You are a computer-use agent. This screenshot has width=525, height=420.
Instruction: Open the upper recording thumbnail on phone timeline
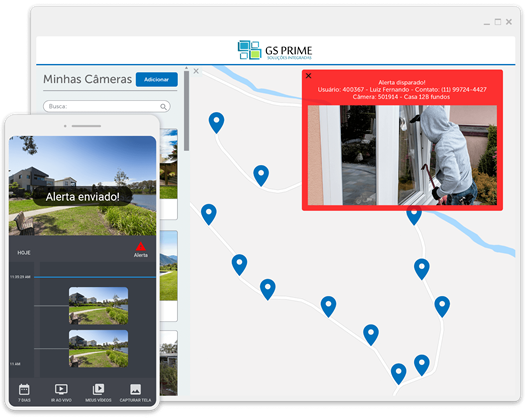tap(98, 305)
